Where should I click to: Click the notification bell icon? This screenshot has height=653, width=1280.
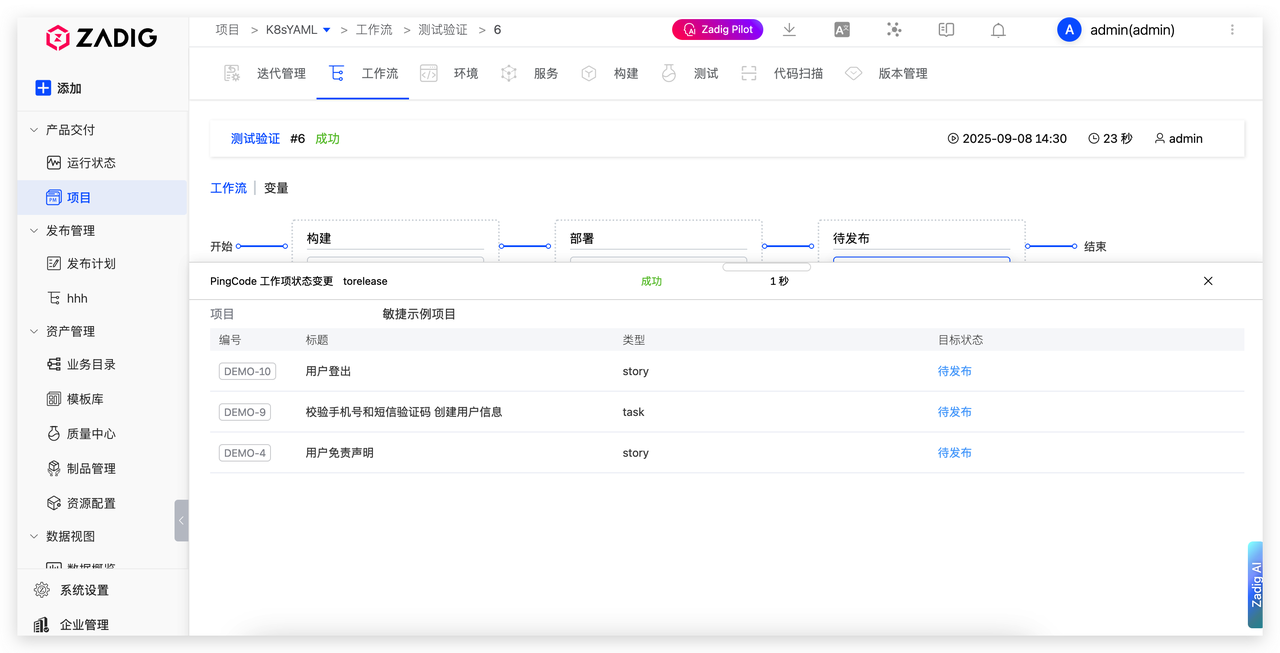tap(998, 30)
